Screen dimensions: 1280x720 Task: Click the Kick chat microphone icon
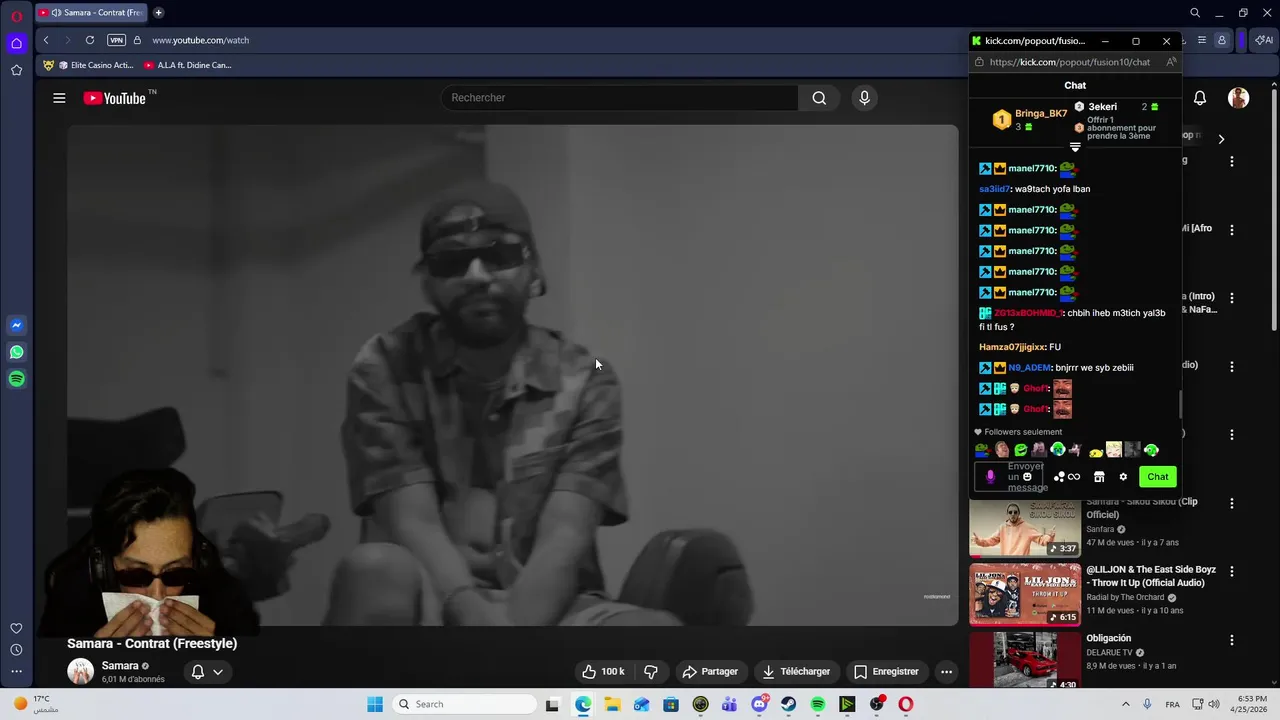990,477
